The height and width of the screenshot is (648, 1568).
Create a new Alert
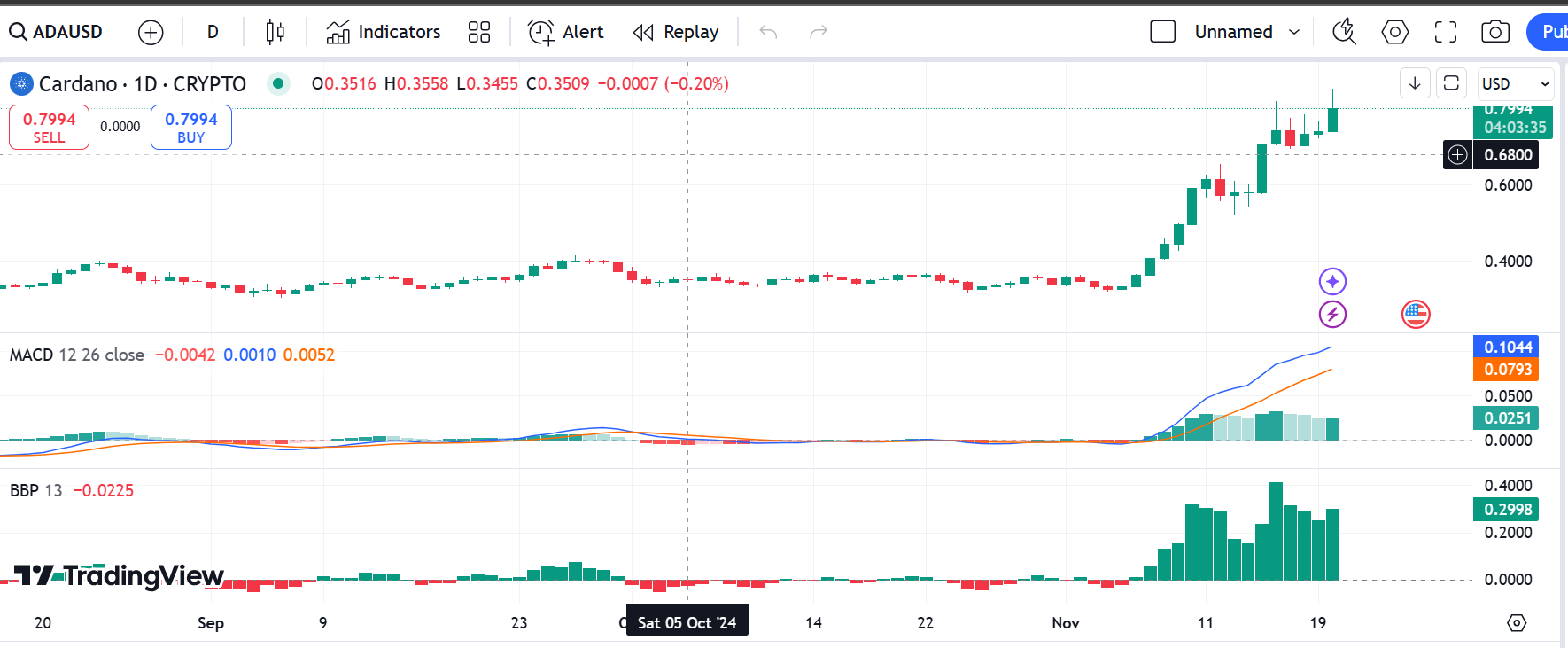(565, 32)
